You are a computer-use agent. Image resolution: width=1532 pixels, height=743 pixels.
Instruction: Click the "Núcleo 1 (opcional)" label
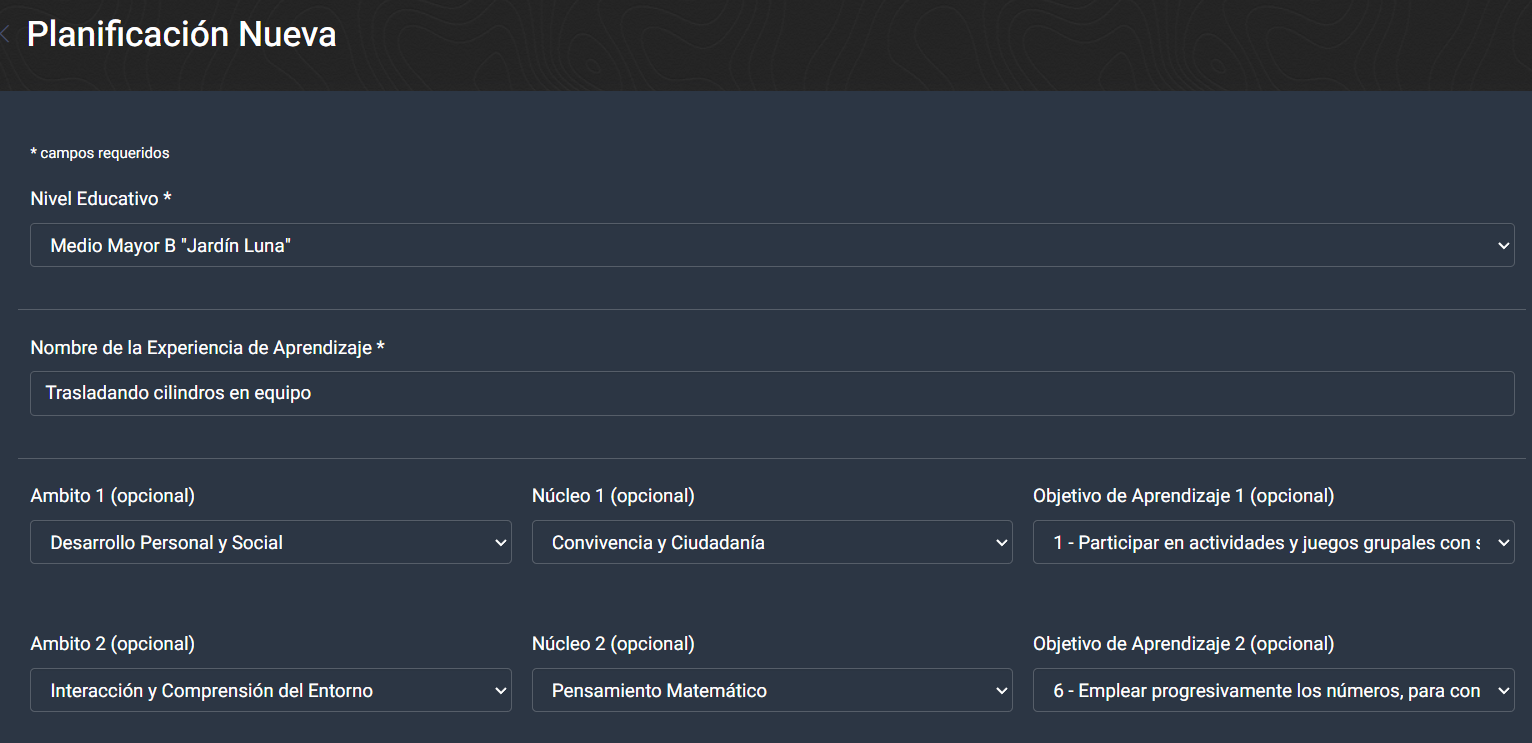(613, 495)
